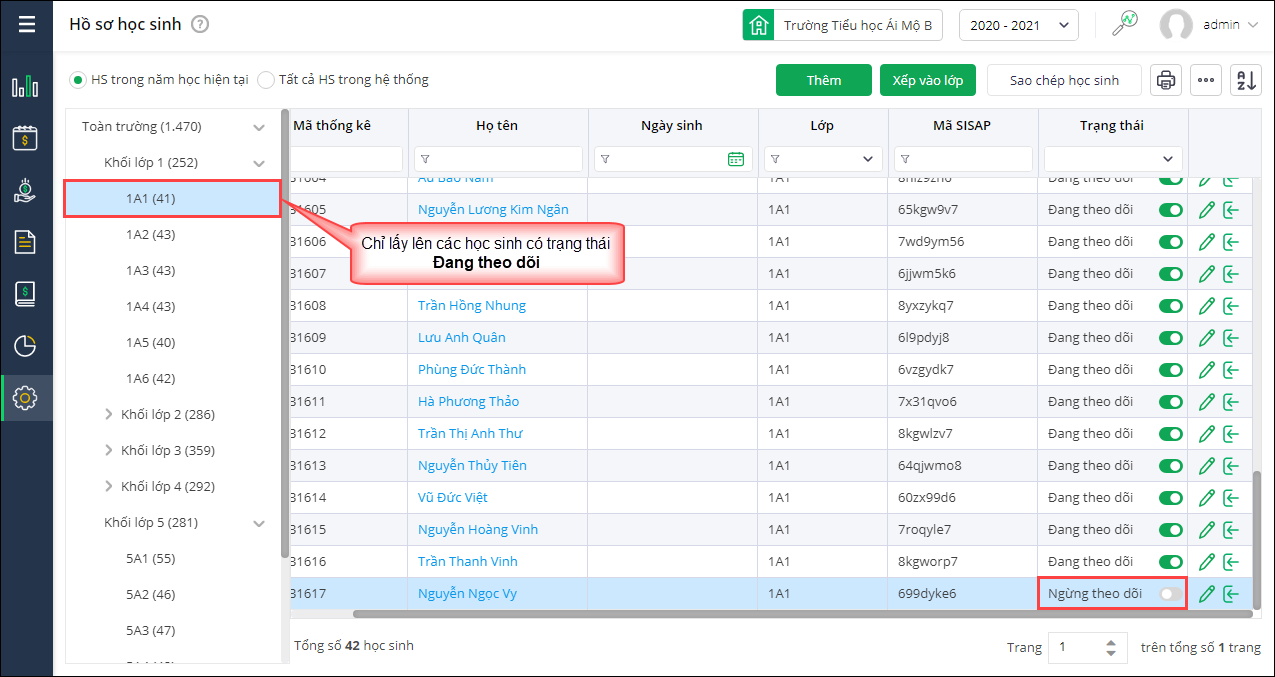This screenshot has height=677, width=1275.
Task: Click filter icon in Họ tên column
Action: point(425,159)
